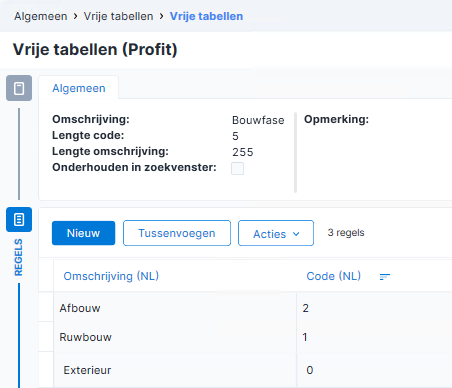Click the vertical divider beside Opmerking
The image size is (452, 388).
[295, 153]
